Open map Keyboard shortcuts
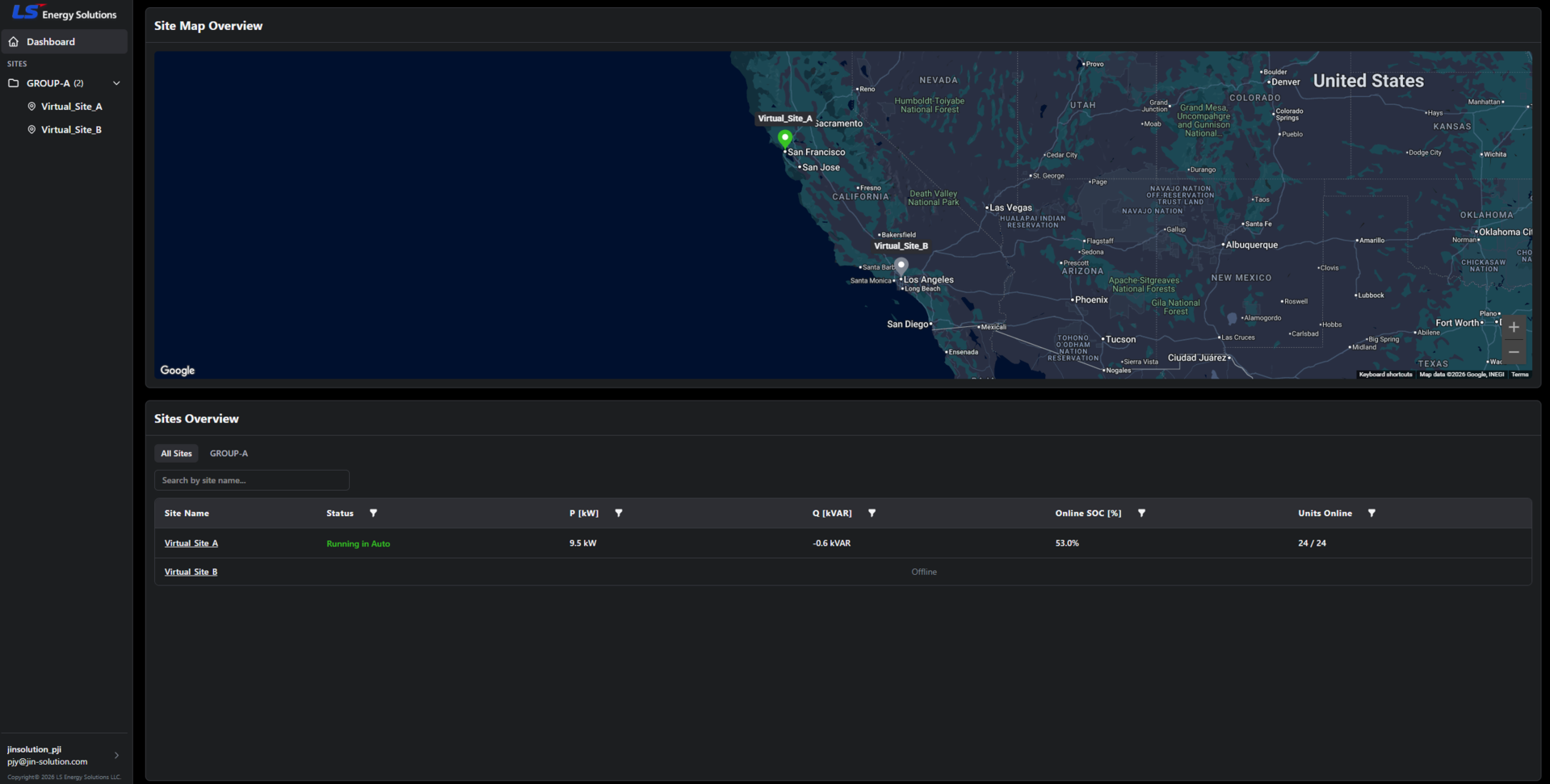The height and width of the screenshot is (784, 1550). (x=1385, y=375)
